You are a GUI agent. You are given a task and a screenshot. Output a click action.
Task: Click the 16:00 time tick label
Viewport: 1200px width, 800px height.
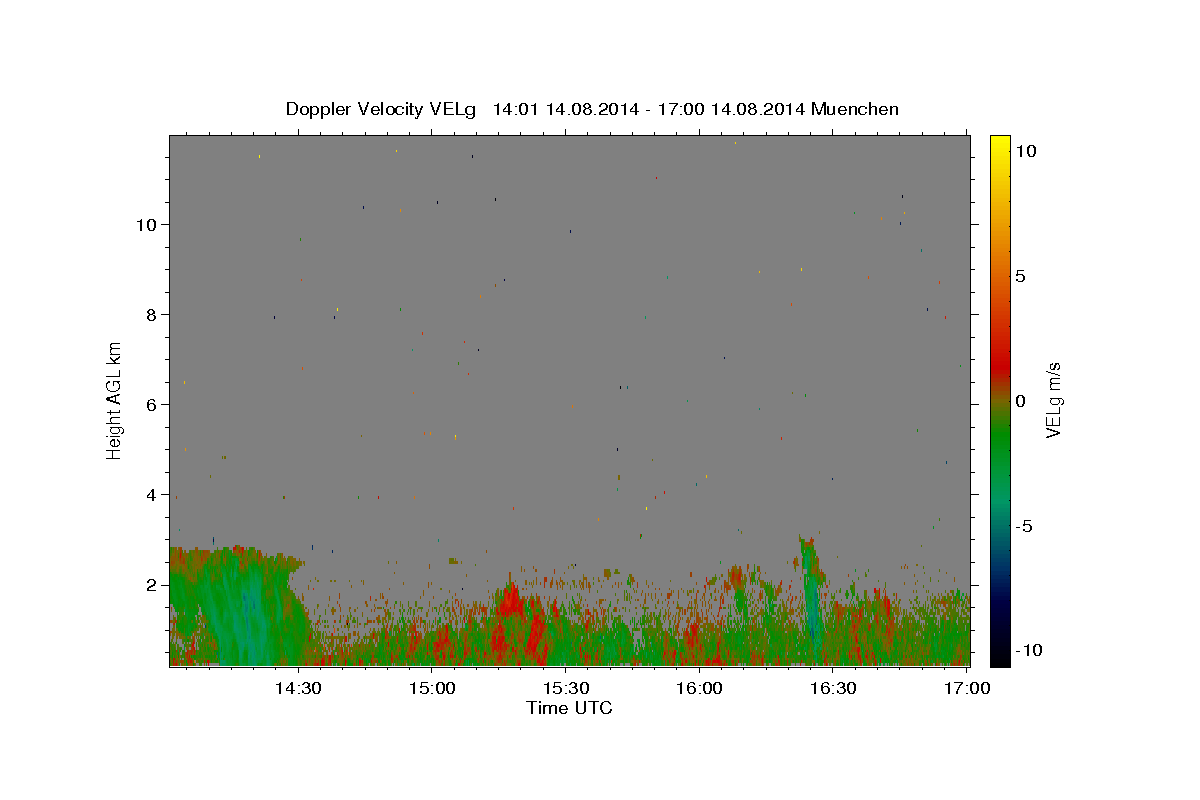tap(699, 688)
